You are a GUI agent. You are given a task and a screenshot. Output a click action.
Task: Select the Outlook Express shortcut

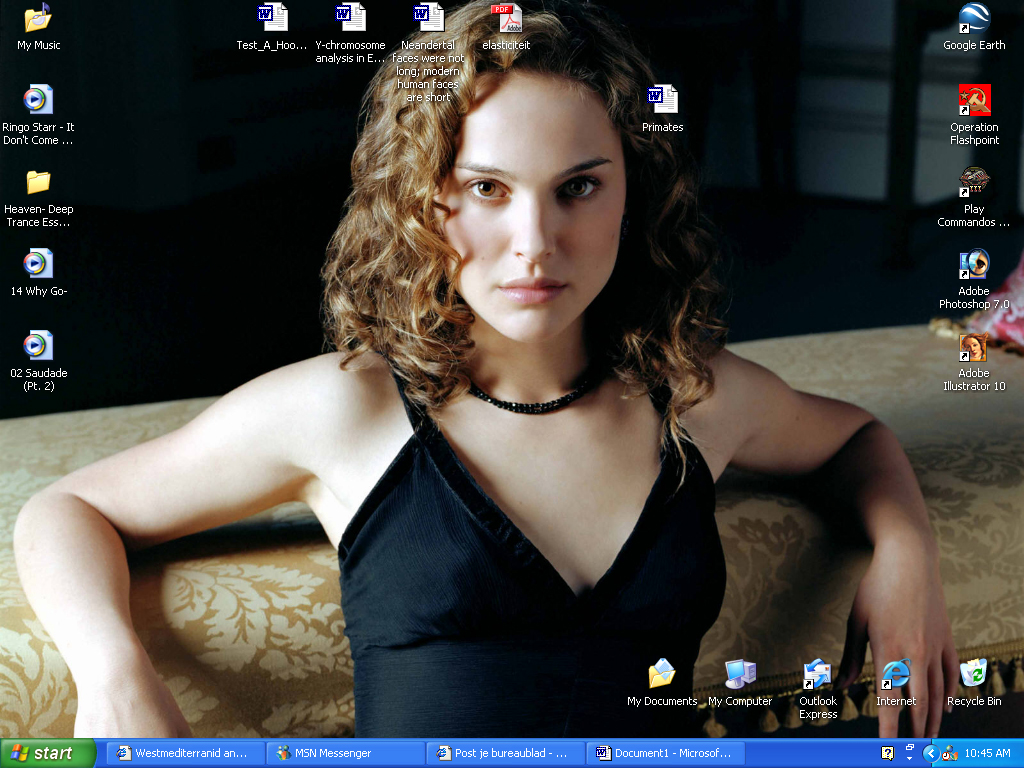[x=817, y=674]
